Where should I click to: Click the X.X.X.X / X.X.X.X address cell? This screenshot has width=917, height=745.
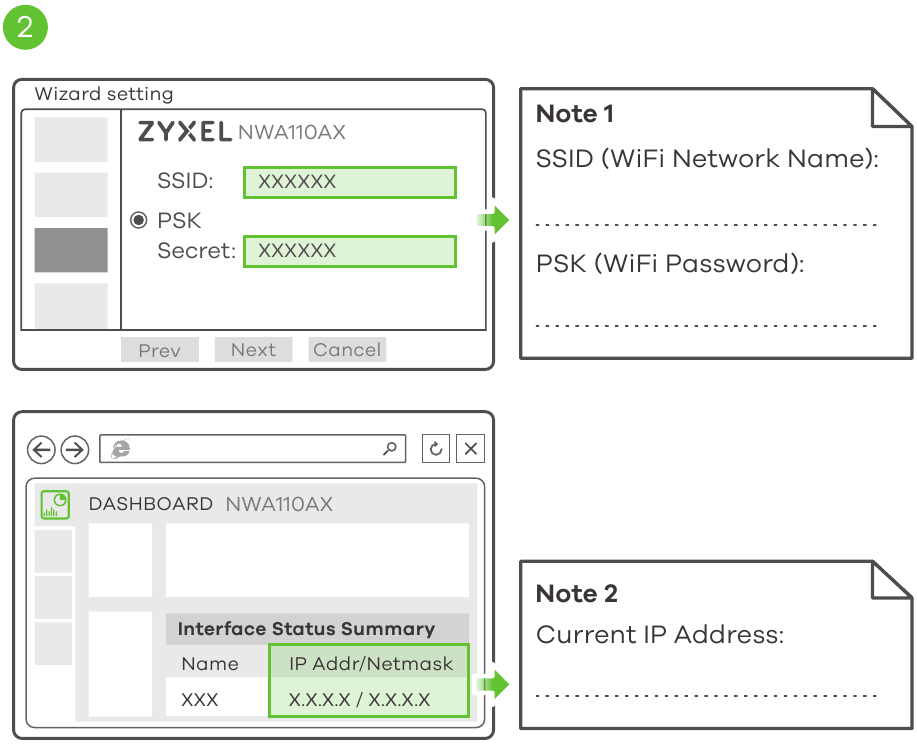click(360, 699)
